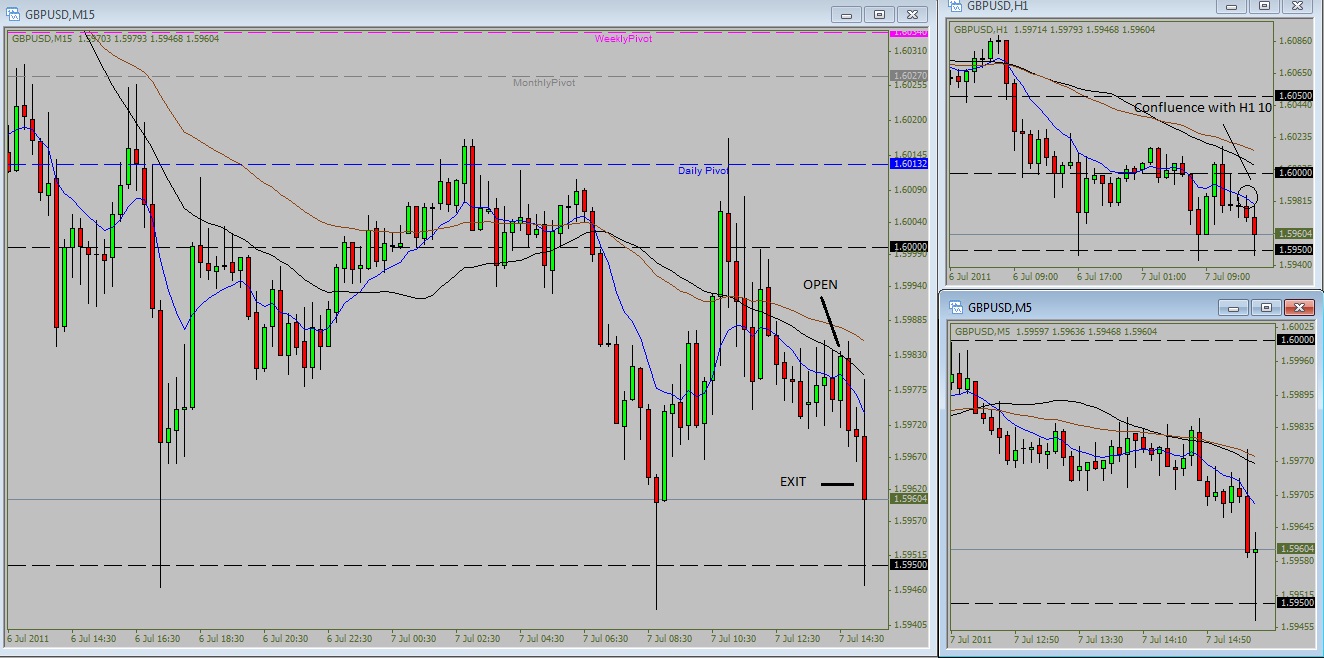Select the MonthlyPivot label on M15 chart
The width and height of the screenshot is (1324, 658).
pyautogui.click(x=544, y=83)
